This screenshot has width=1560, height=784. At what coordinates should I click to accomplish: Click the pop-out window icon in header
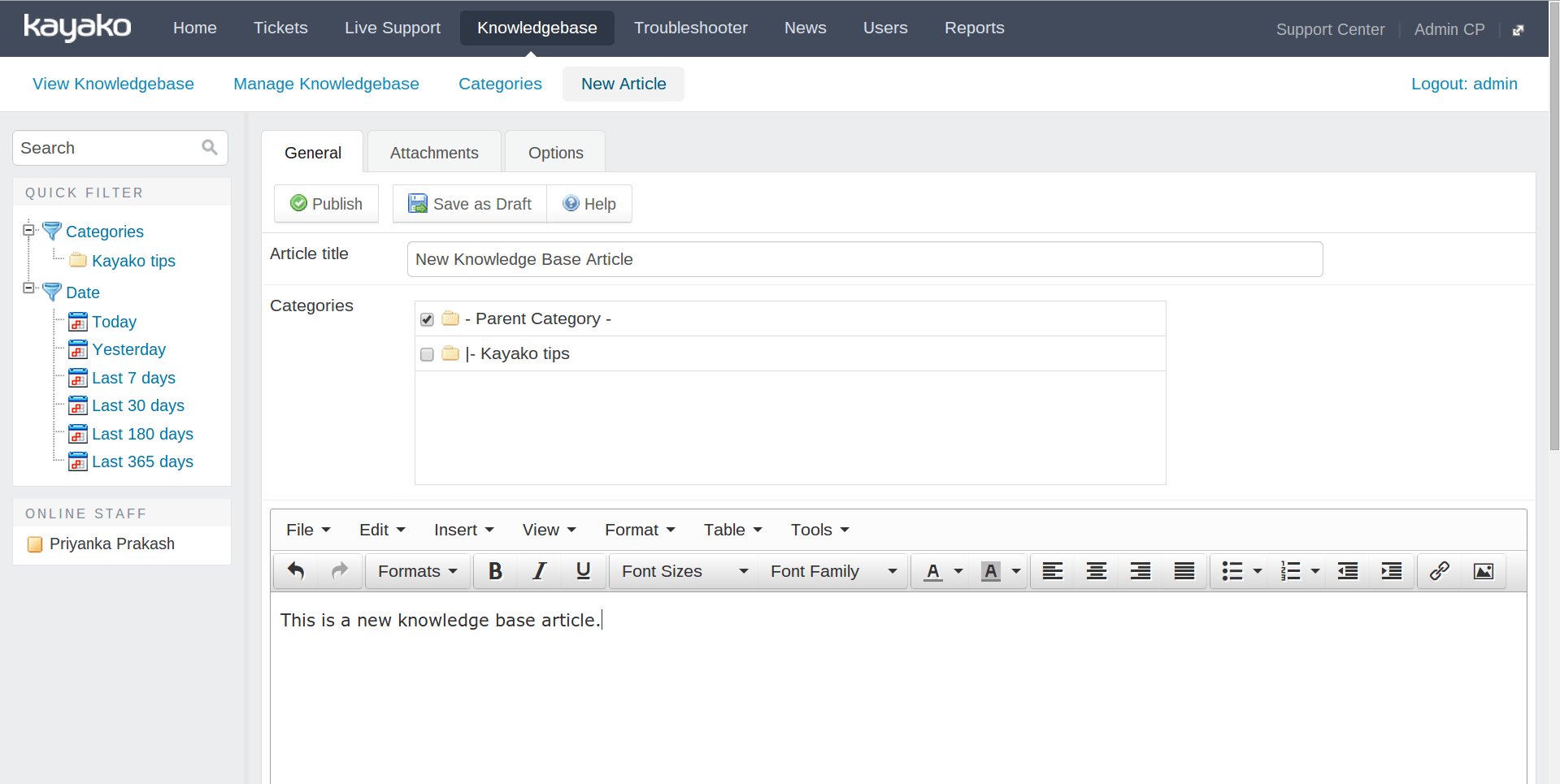click(1518, 30)
